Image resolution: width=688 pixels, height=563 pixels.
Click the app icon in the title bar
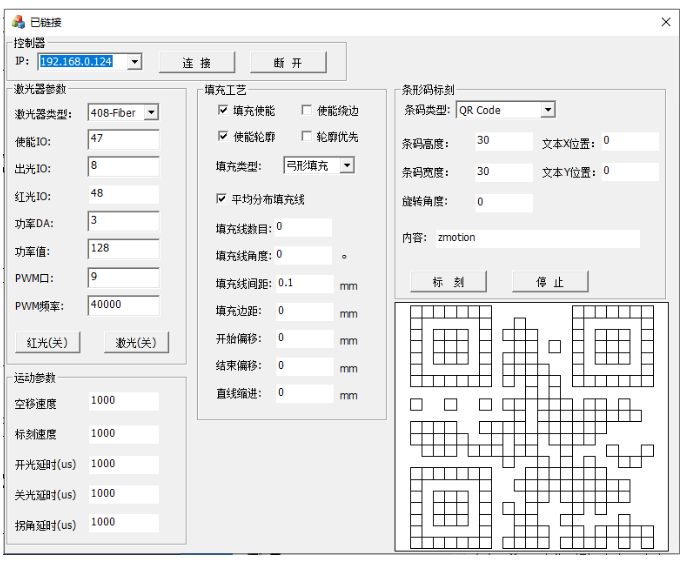(18, 22)
